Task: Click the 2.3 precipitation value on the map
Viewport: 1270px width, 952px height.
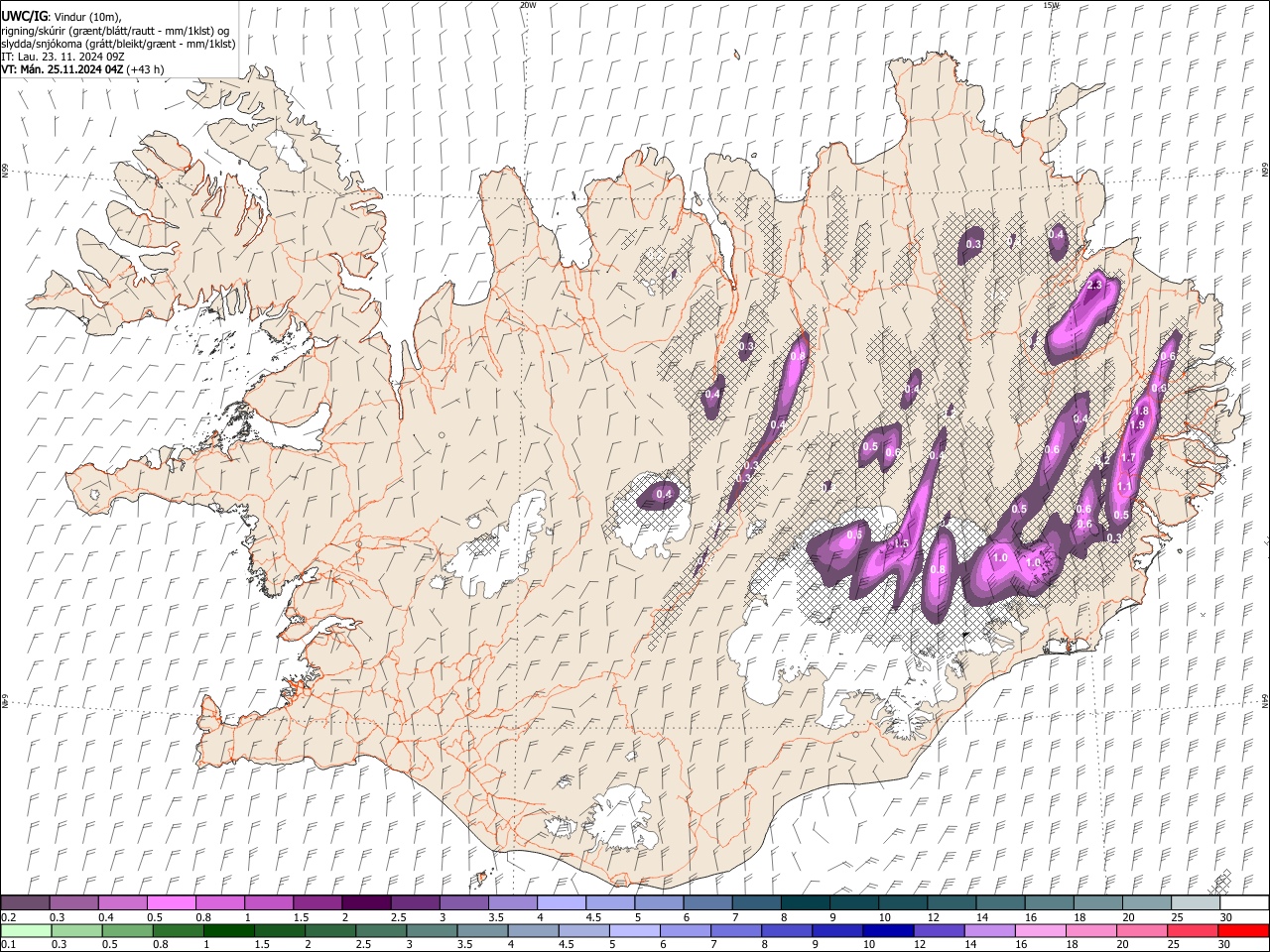Action: pos(1095,285)
